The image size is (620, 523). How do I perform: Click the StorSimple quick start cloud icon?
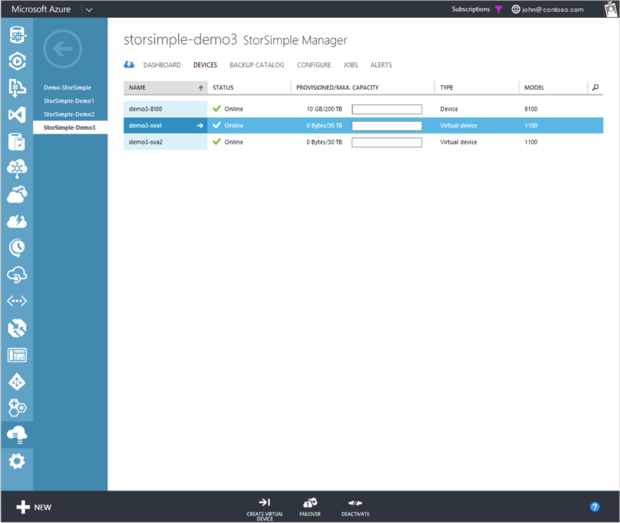point(129,65)
